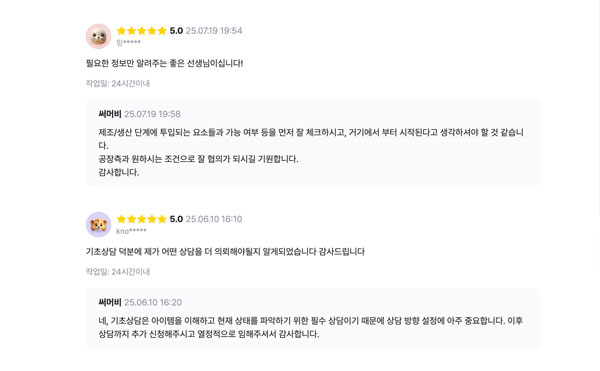The height and width of the screenshot is (371, 600).
Task: Select the 5.0 score beside 25.07.19 19:54
Action: pos(176,31)
